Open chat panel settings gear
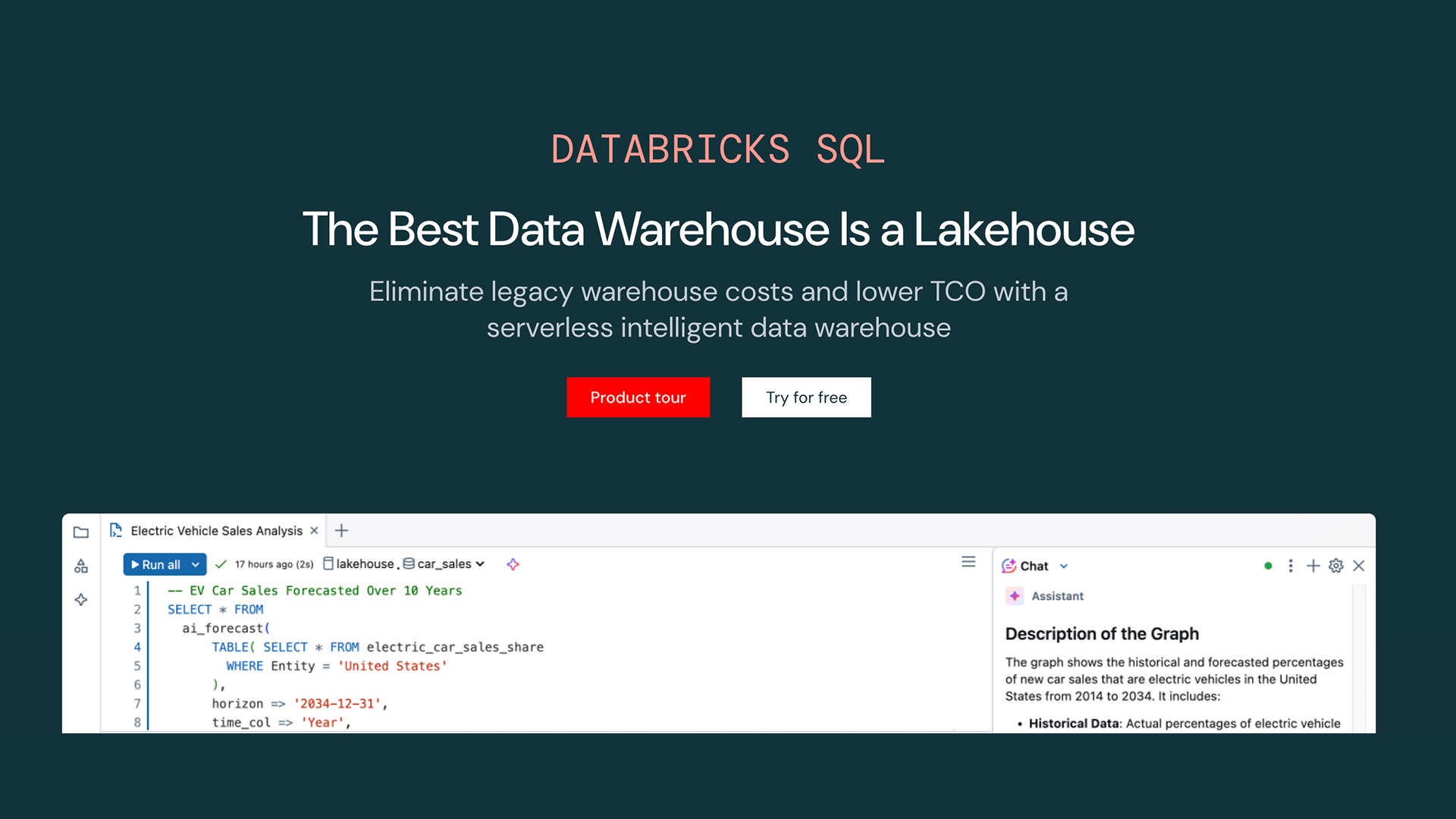This screenshot has height=819, width=1456. coord(1336,566)
